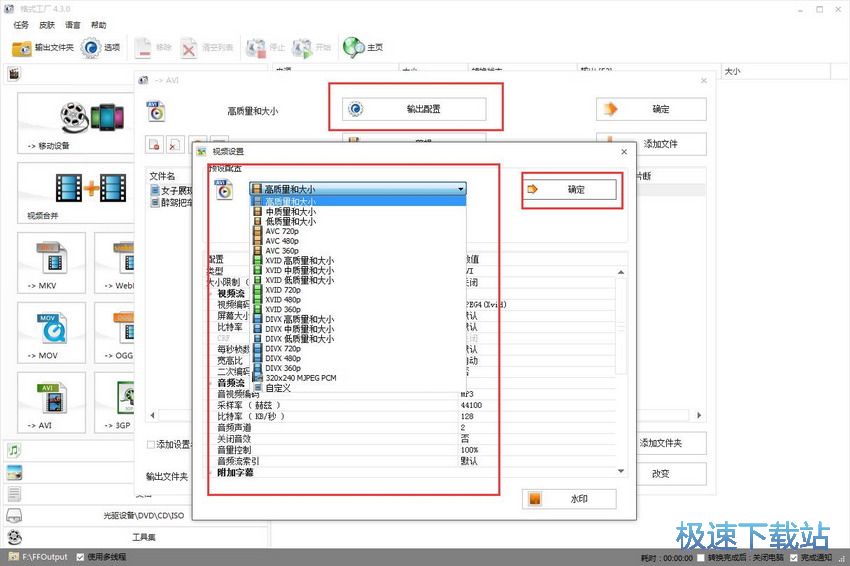Click the Stop toolbar icon
850x566 pixels.
coord(255,48)
